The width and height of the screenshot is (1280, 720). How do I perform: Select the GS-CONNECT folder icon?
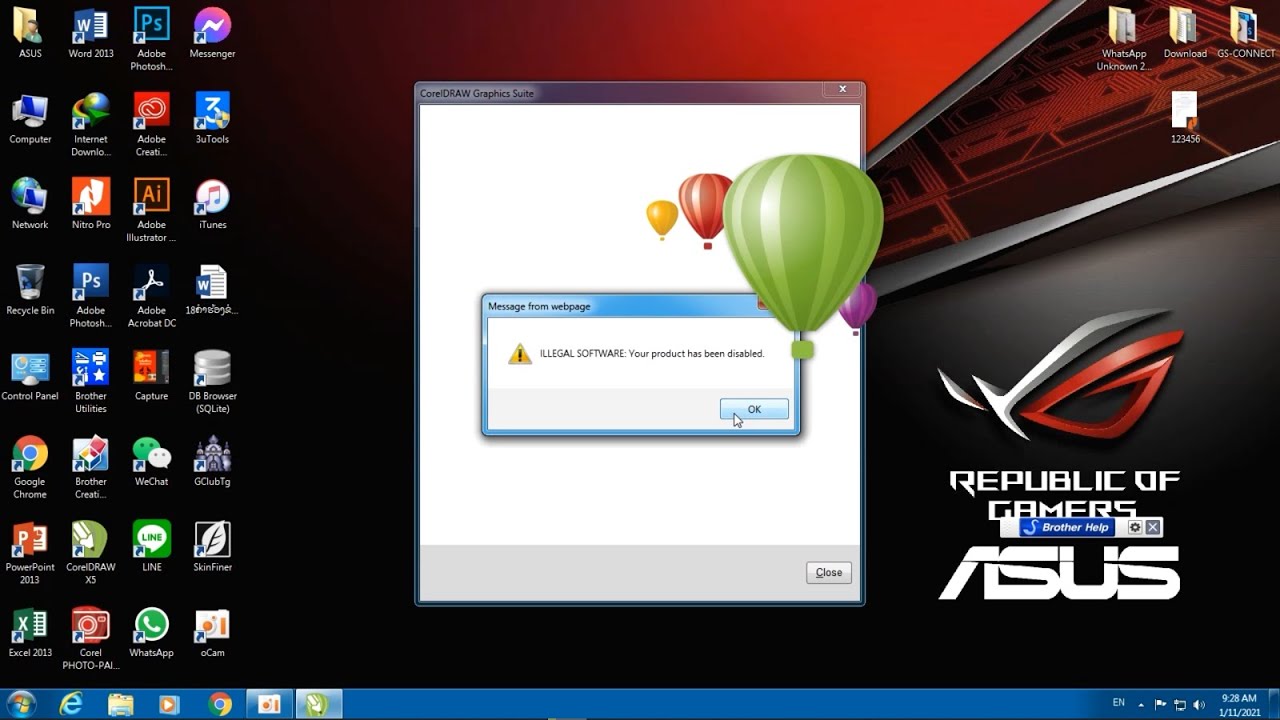click(x=1246, y=33)
